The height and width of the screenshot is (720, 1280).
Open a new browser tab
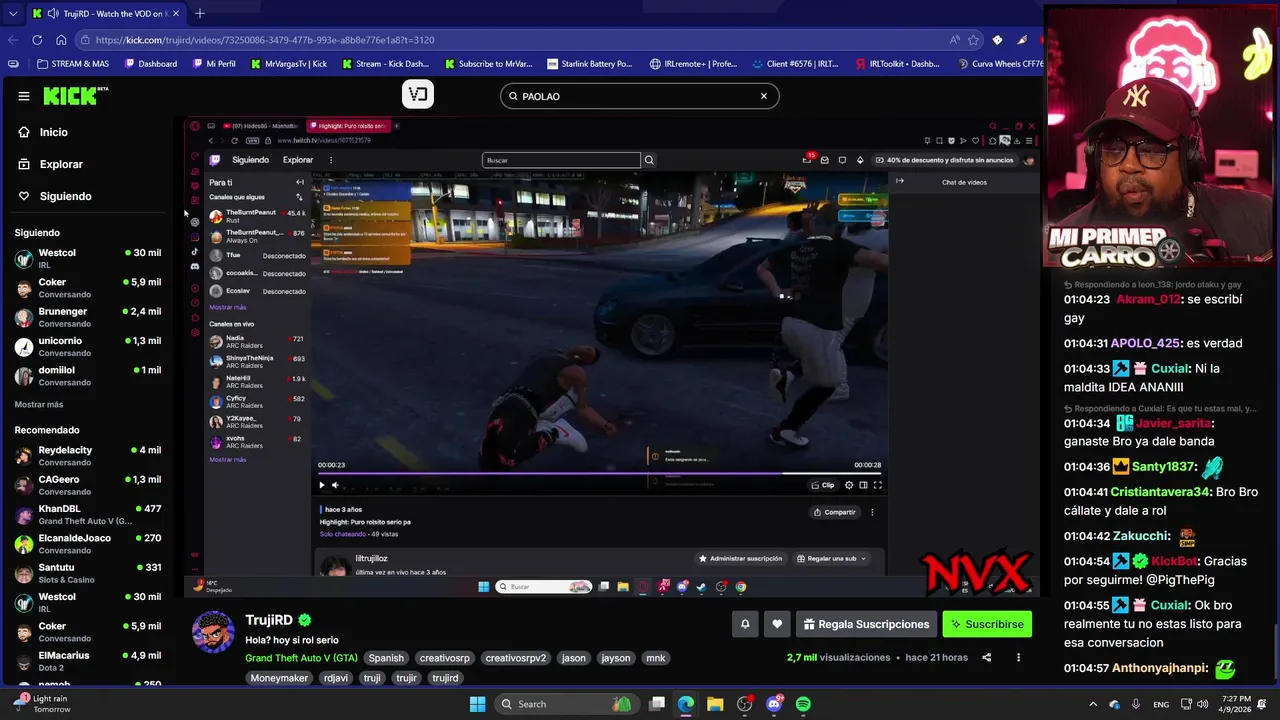(x=200, y=13)
